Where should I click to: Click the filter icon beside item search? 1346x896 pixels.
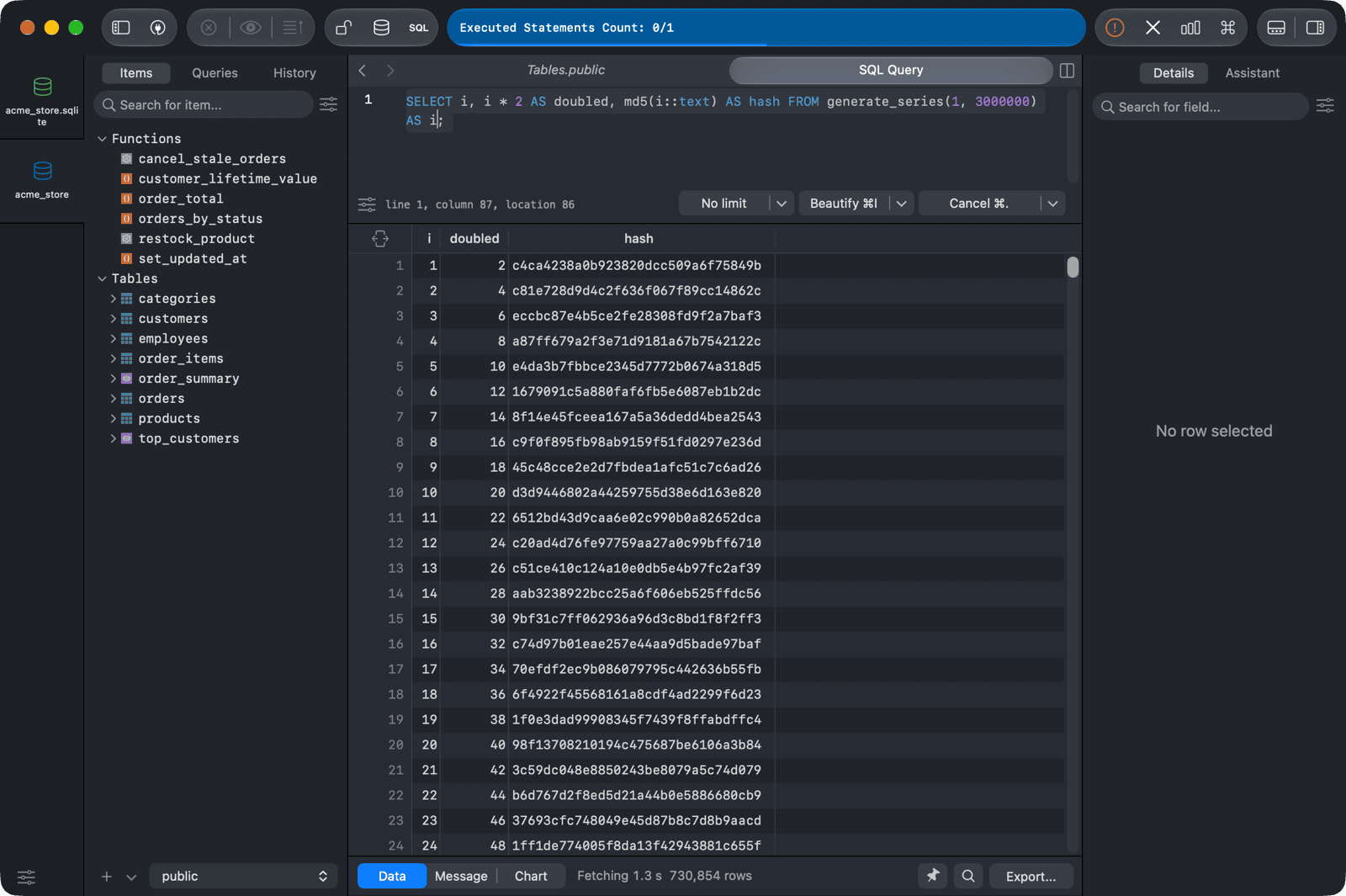coord(329,104)
